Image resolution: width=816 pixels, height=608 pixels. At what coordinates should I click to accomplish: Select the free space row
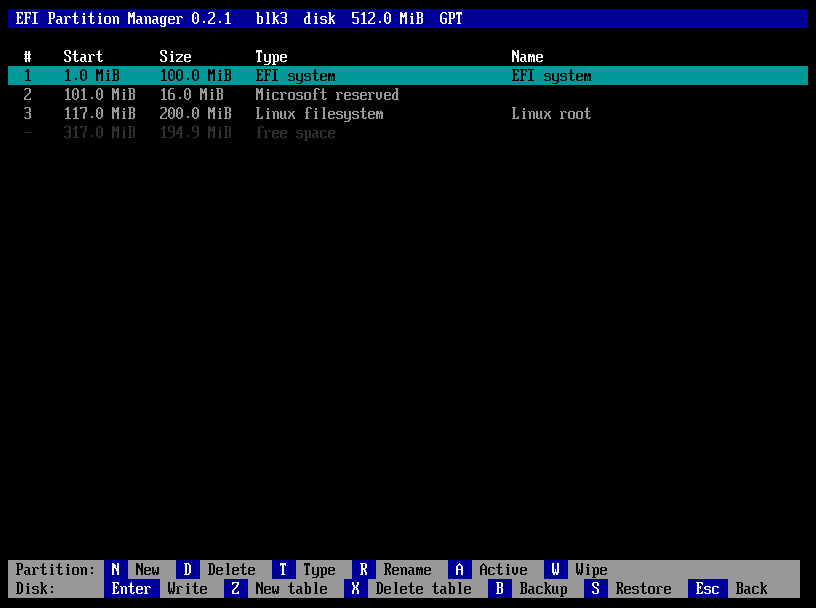click(408, 133)
